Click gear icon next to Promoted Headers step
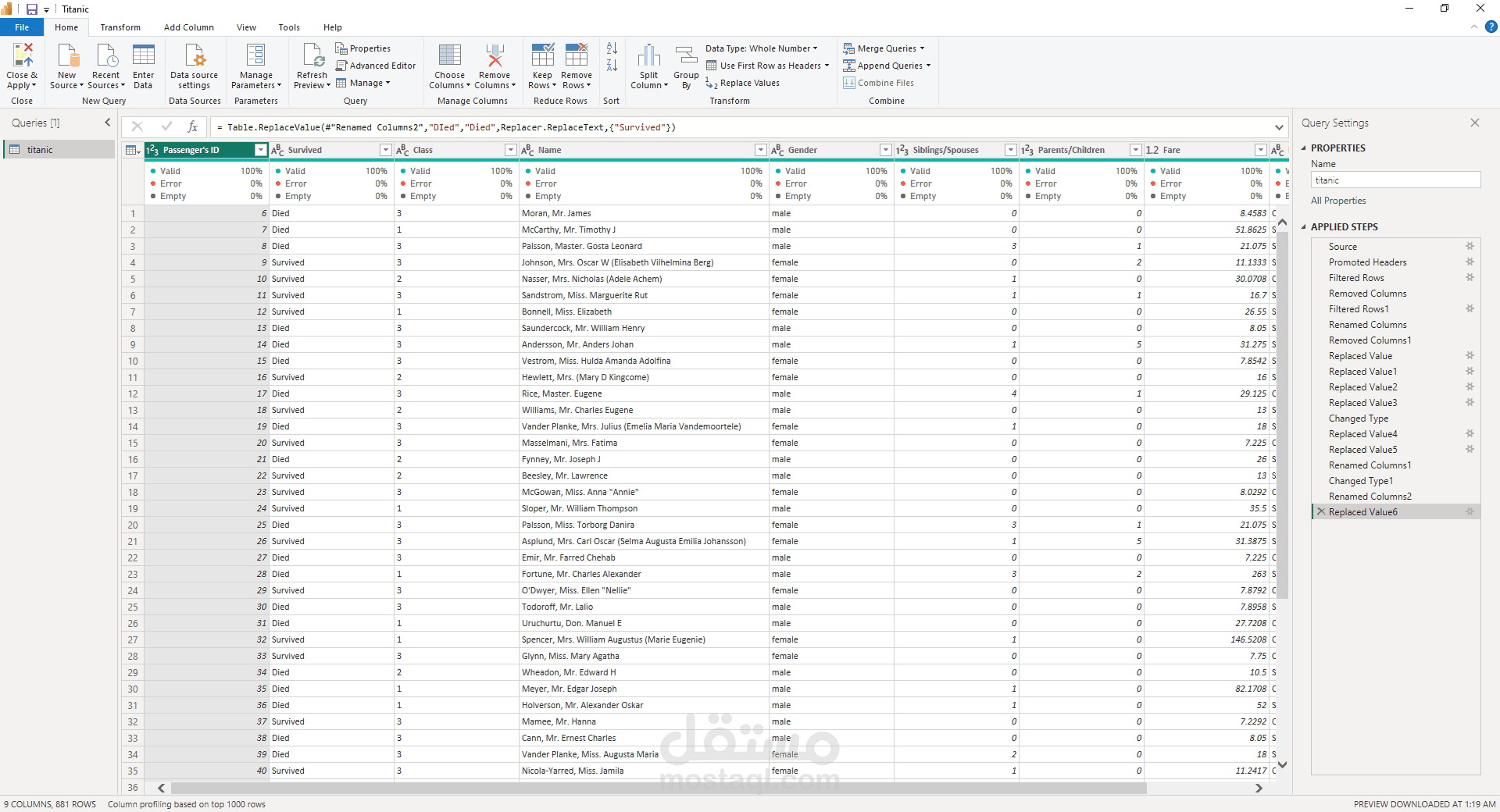The width and height of the screenshot is (1500, 812). [x=1470, y=262]
